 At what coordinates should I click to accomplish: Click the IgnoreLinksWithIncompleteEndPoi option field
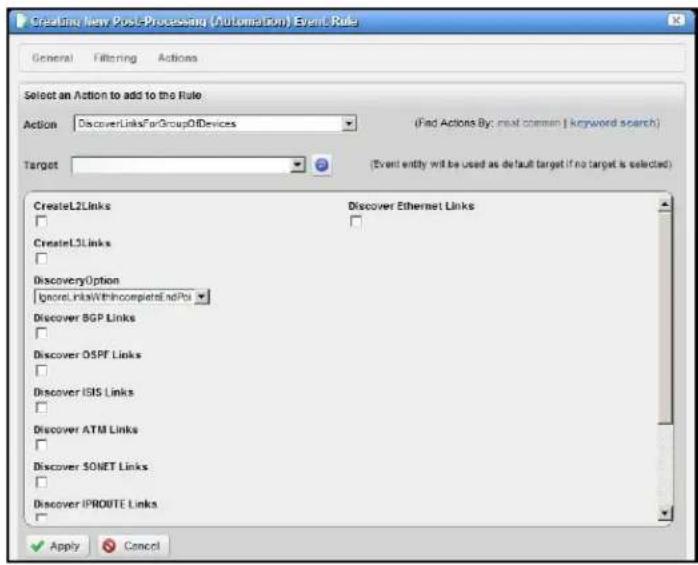tap(122, 297)
